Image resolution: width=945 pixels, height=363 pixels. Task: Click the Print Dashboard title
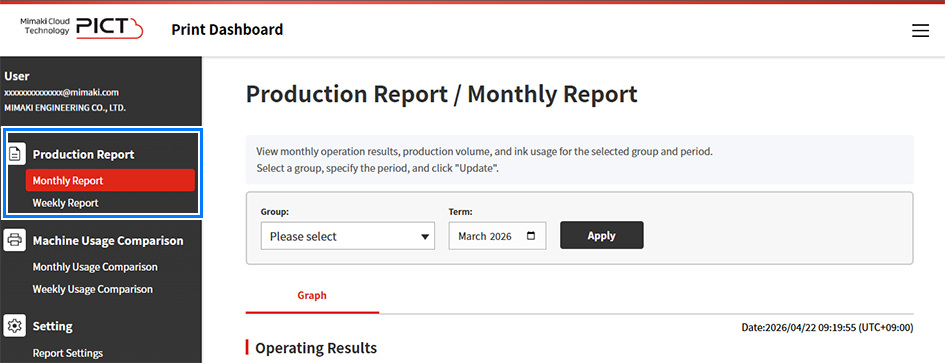(227, 29)
